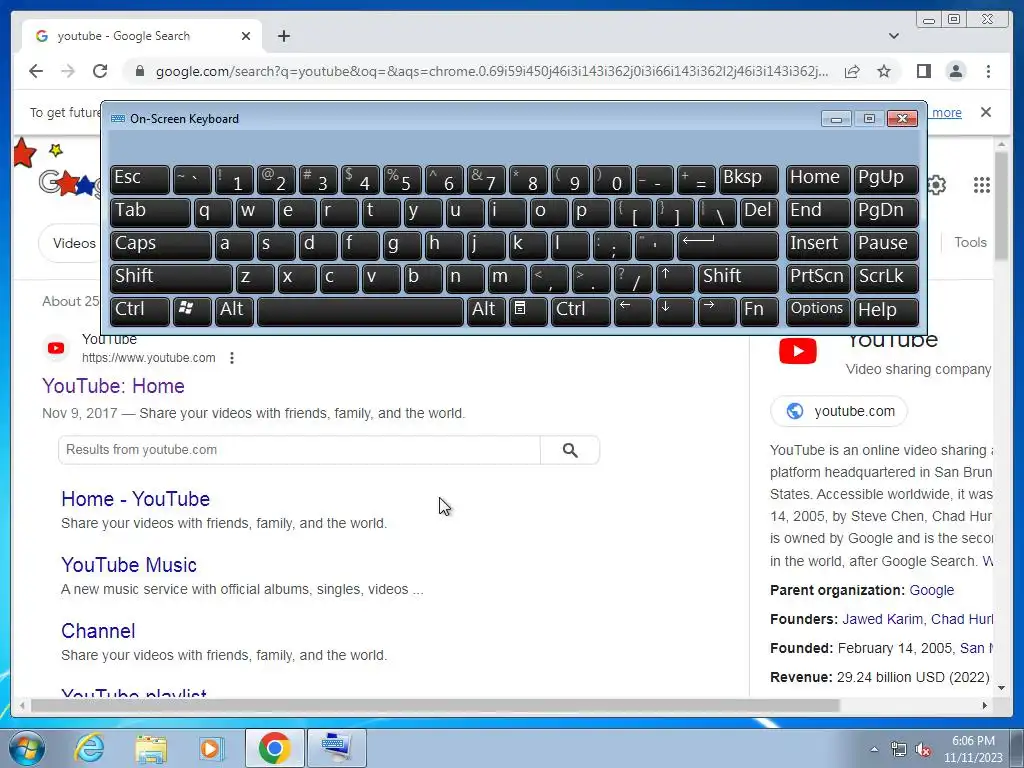The width and height of the screenshot is (1024, 768).
Task: Tap the PrtScn key on keyboard
Action: point(818,278)
